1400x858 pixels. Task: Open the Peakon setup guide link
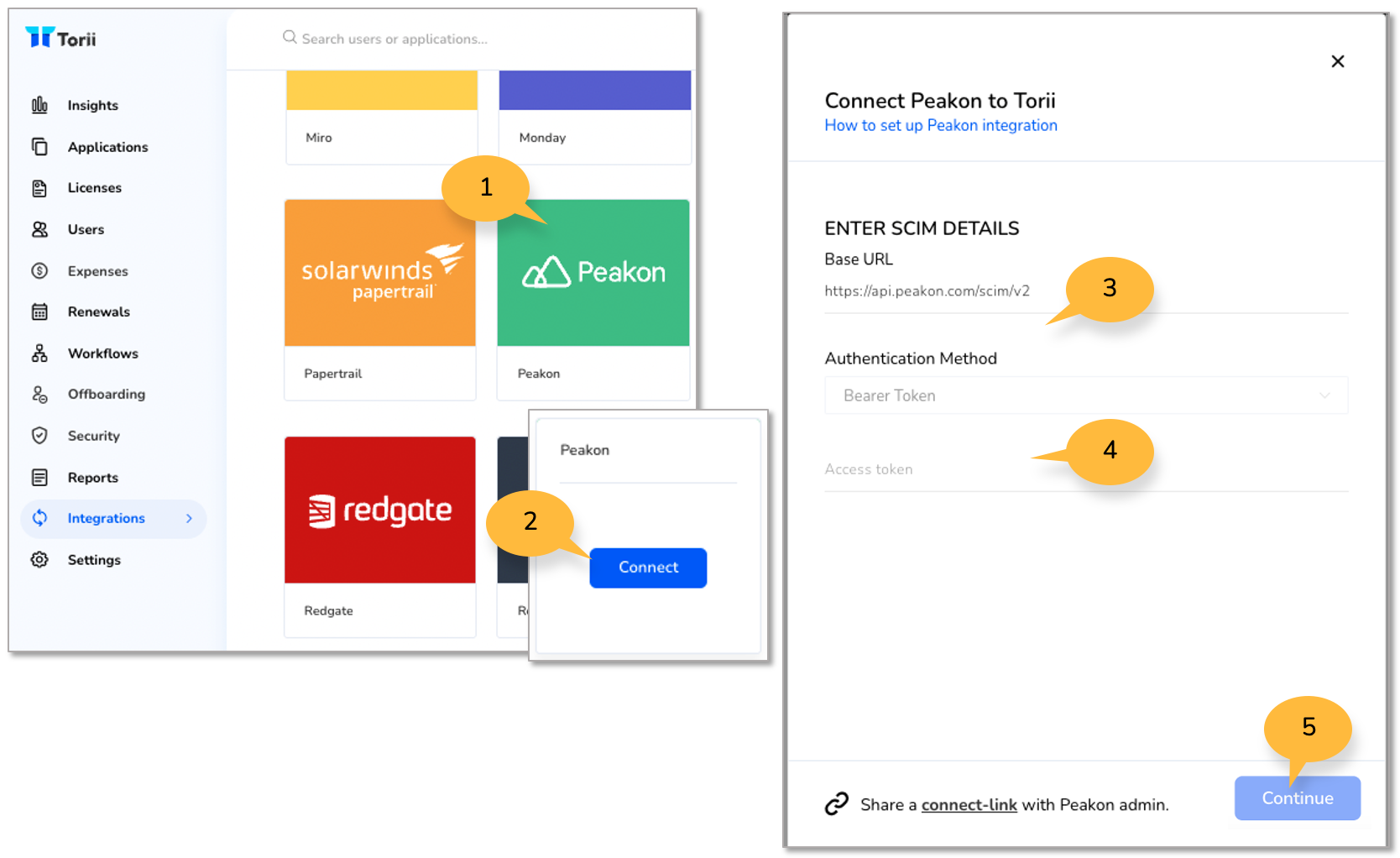tap(940, 125)
